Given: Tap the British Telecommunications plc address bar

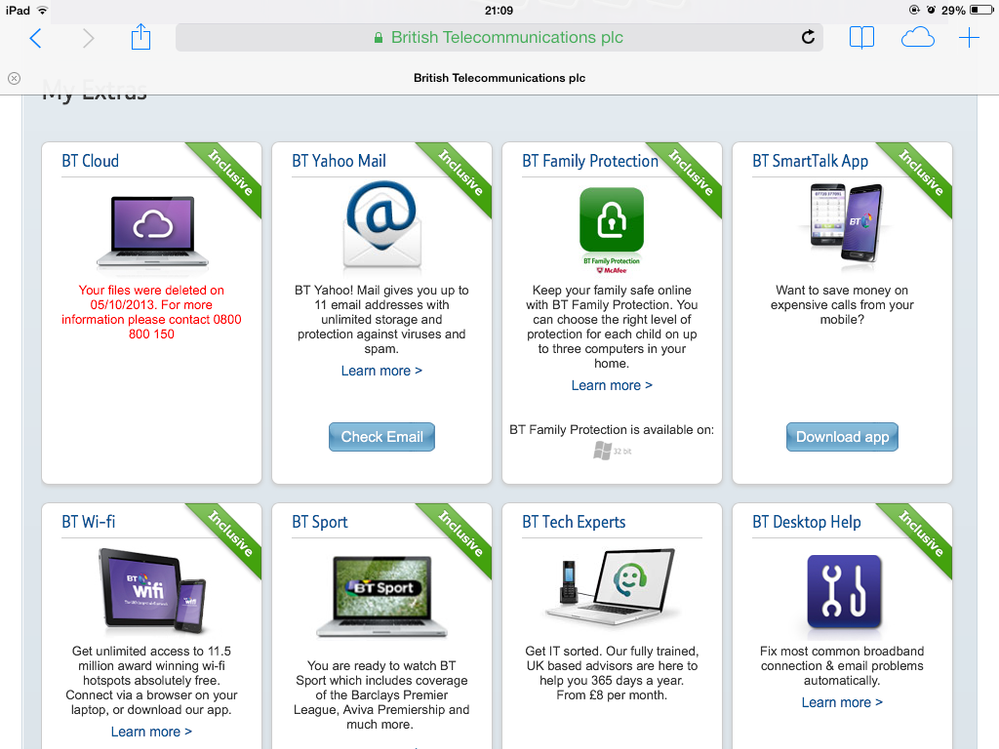Looking at the screenshot, I should click(x=499, y=38).
